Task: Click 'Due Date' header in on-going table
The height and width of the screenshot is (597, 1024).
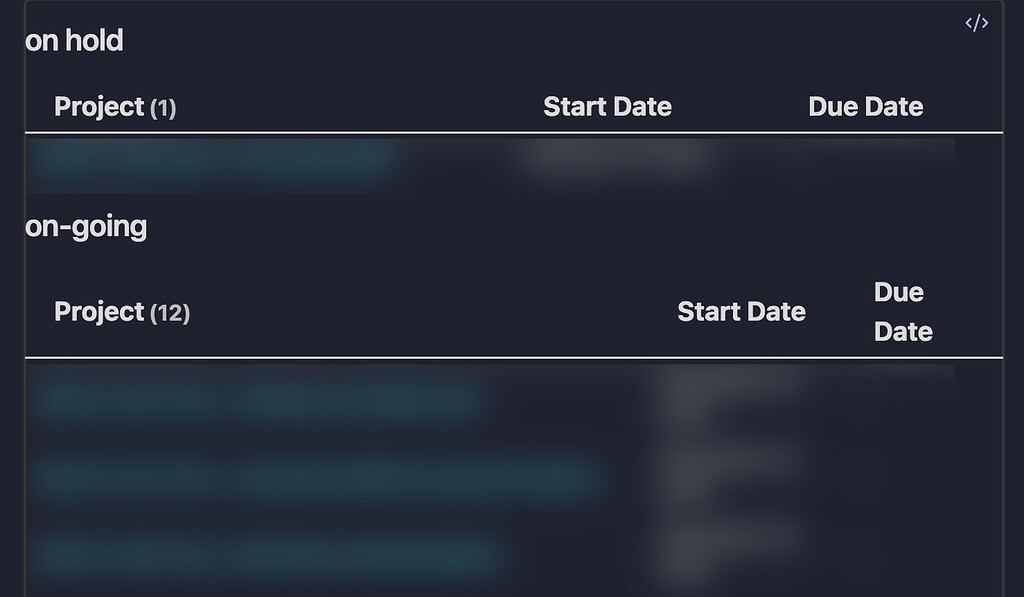Action: 899,311
